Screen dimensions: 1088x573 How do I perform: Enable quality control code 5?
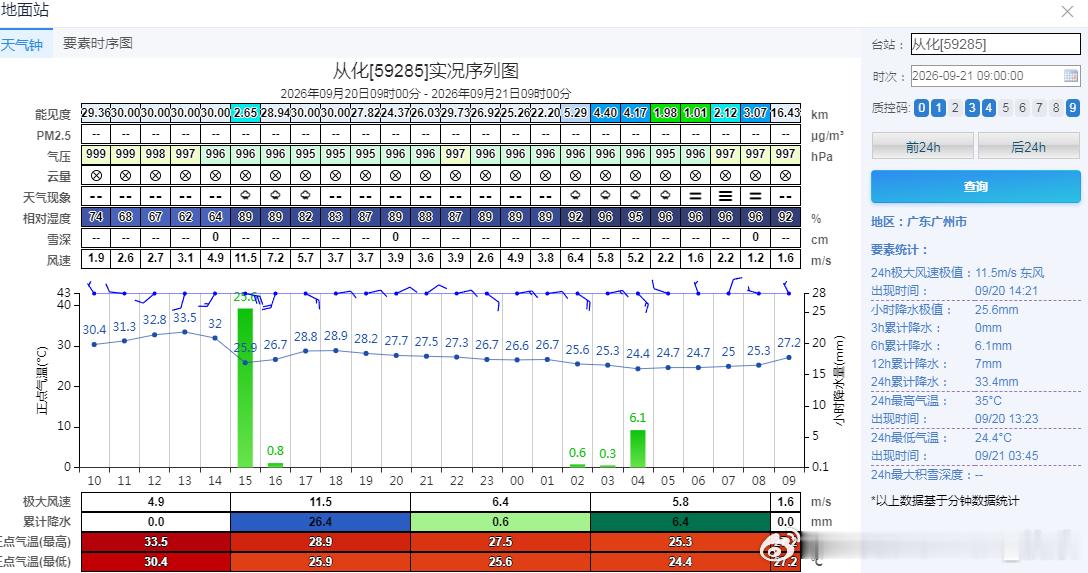point(1005,108)
